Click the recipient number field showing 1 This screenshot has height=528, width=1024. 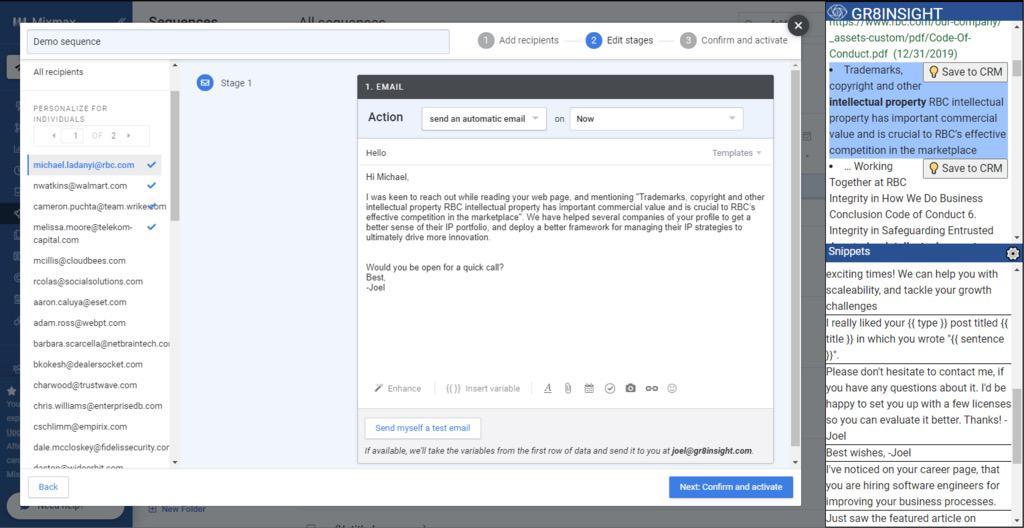(72, 135)
